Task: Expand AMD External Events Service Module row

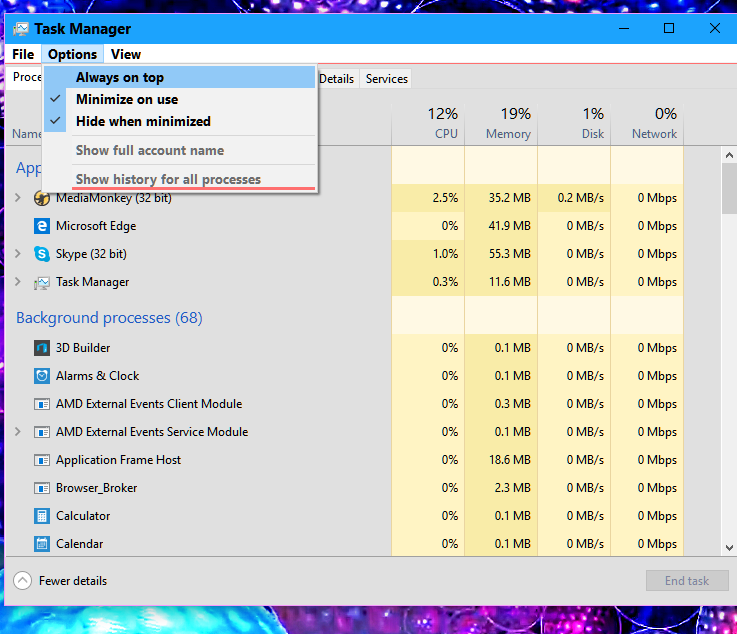Action: 17,431
